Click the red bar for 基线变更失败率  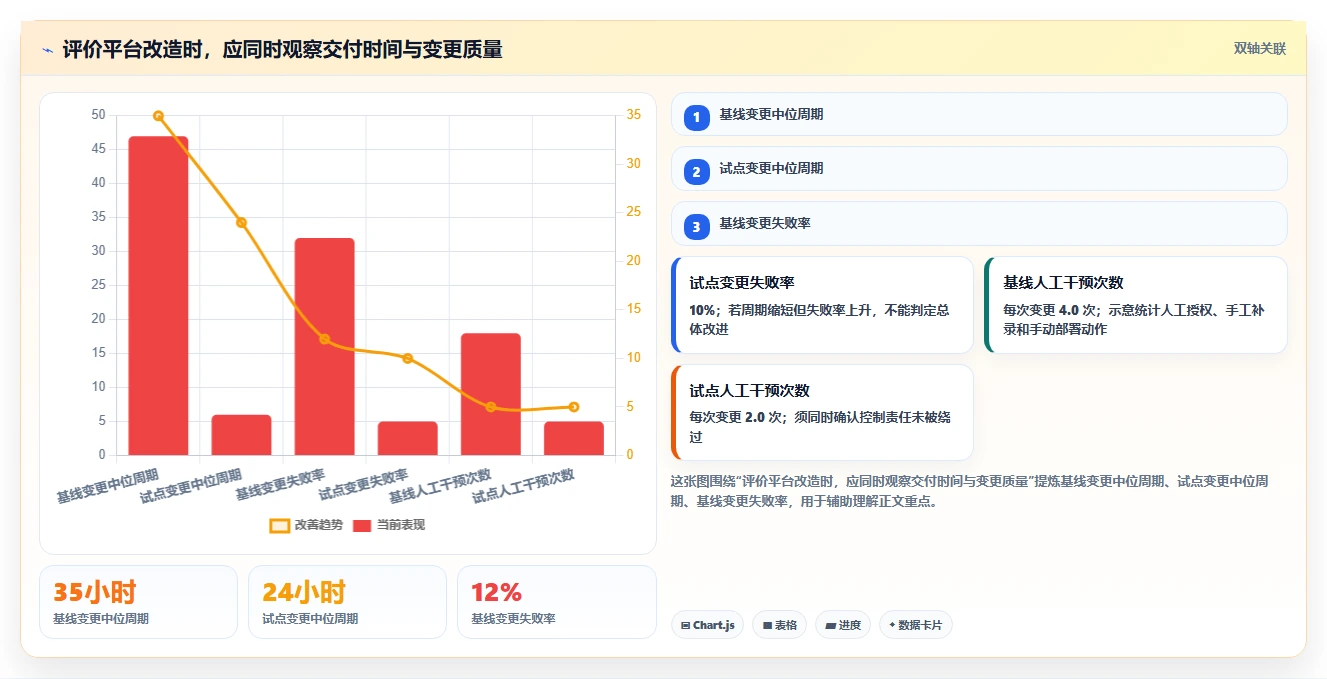(324, 347)
